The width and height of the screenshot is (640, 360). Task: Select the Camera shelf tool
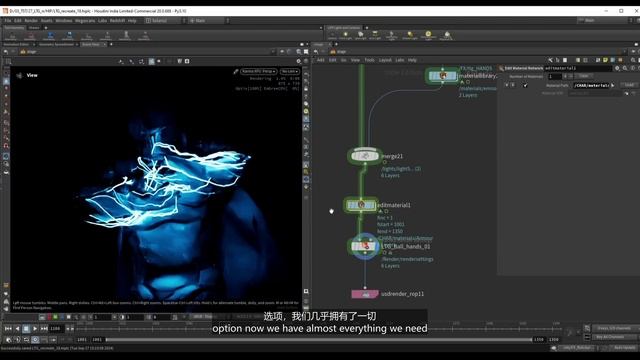[x=332, y=36]
